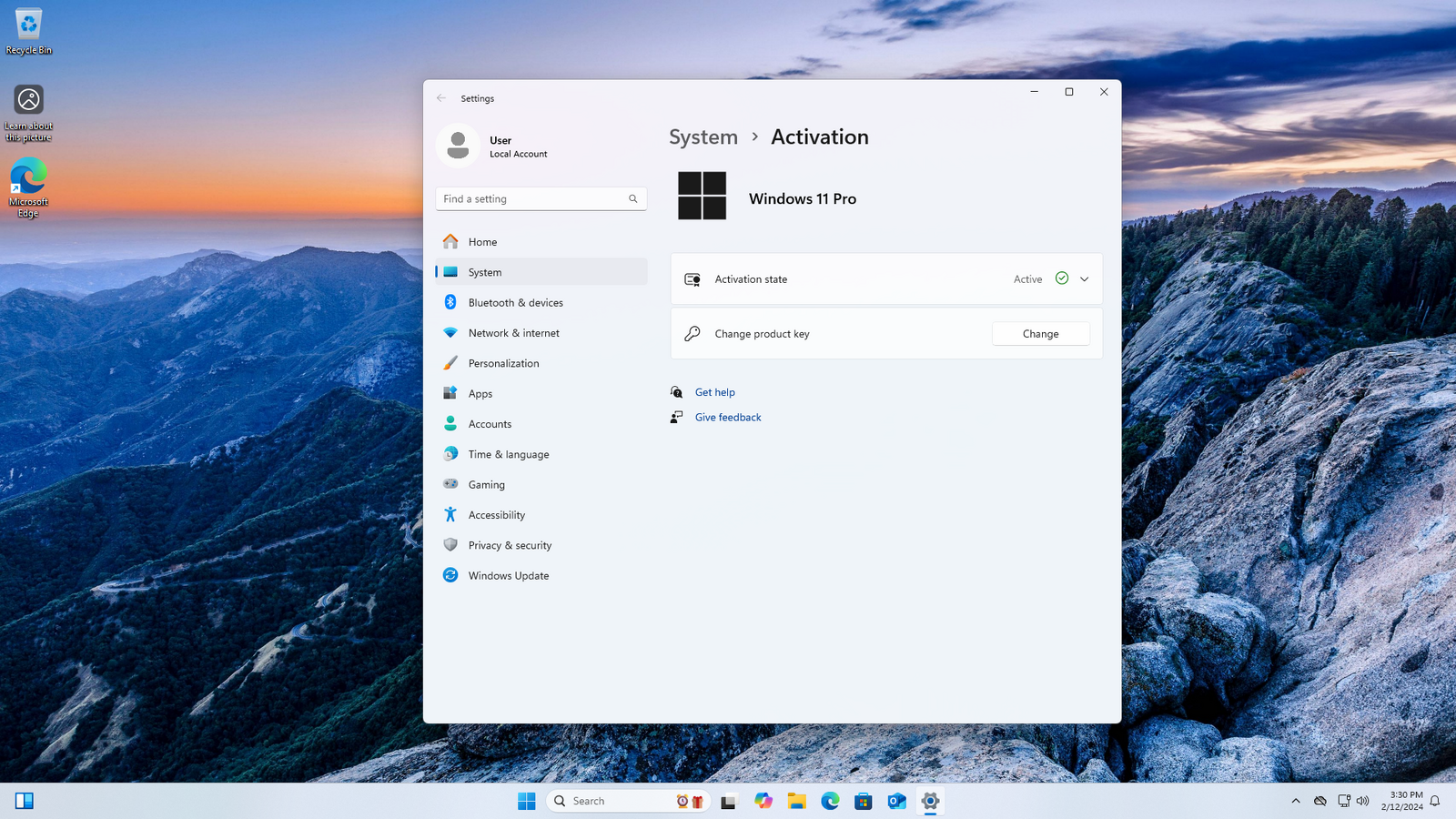Viewport: 1456px width, 819px height.
Task: Open Bluetooth & devices settings
Action: pyautogui.click(x=541, y=302)
